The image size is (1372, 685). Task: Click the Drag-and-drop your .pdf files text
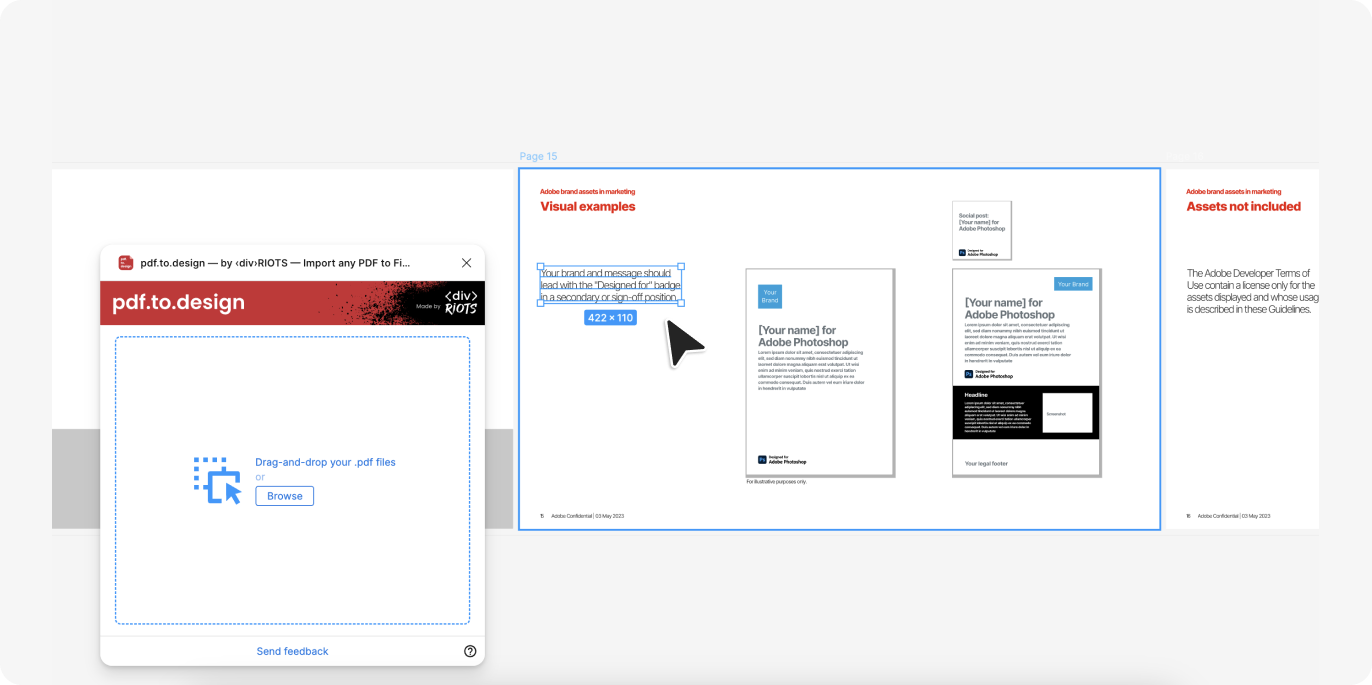(x=325, y=462)
